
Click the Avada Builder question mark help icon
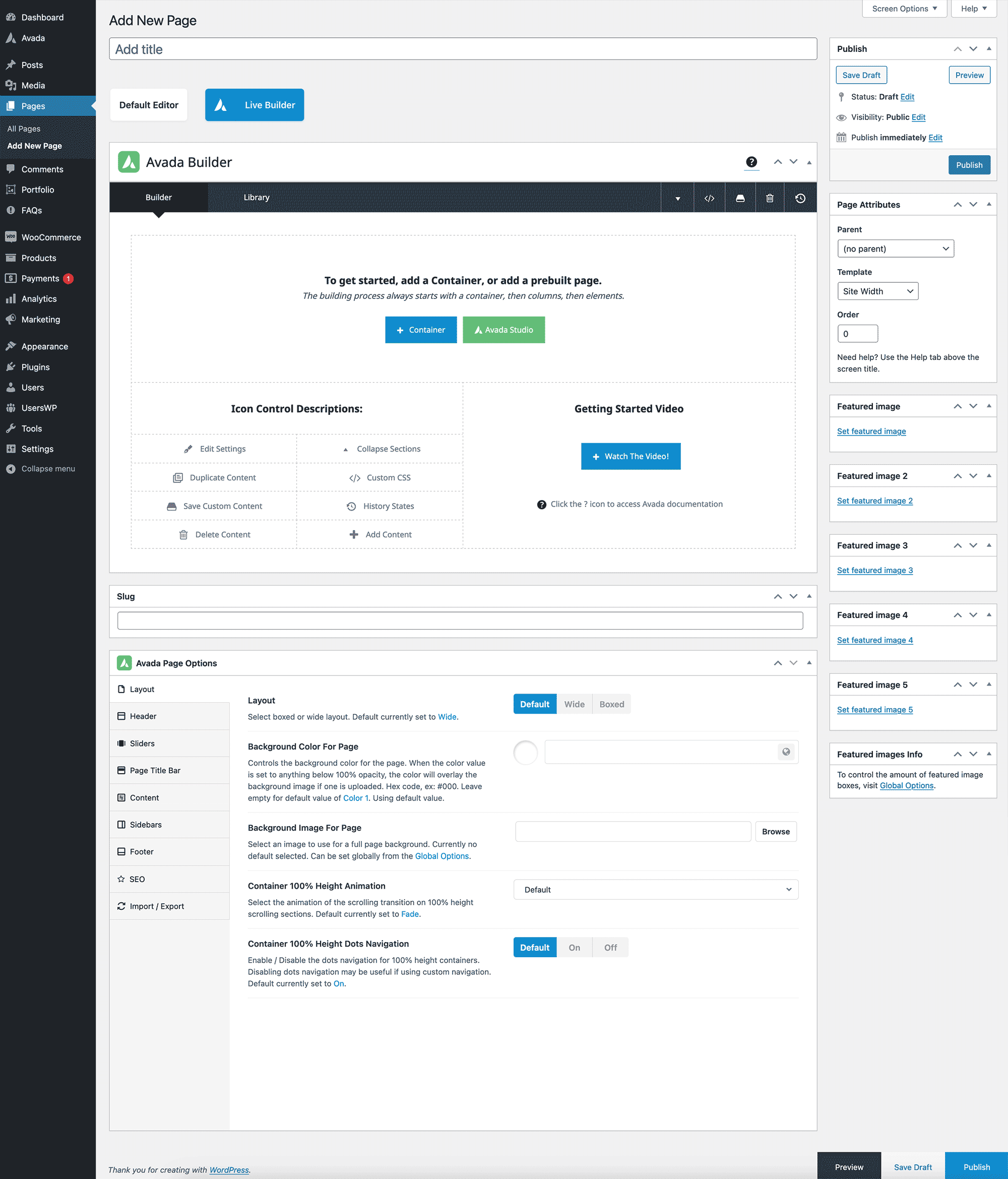(x=751, y=162)
